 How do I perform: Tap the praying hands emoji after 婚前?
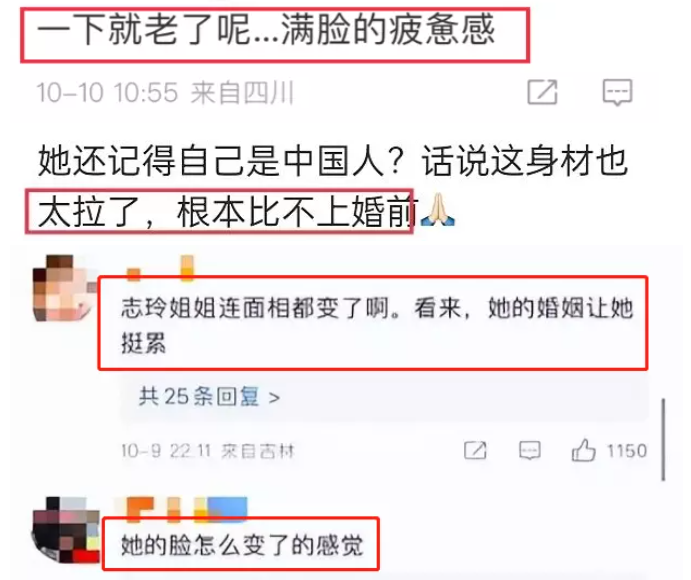(x=438, y=210)
